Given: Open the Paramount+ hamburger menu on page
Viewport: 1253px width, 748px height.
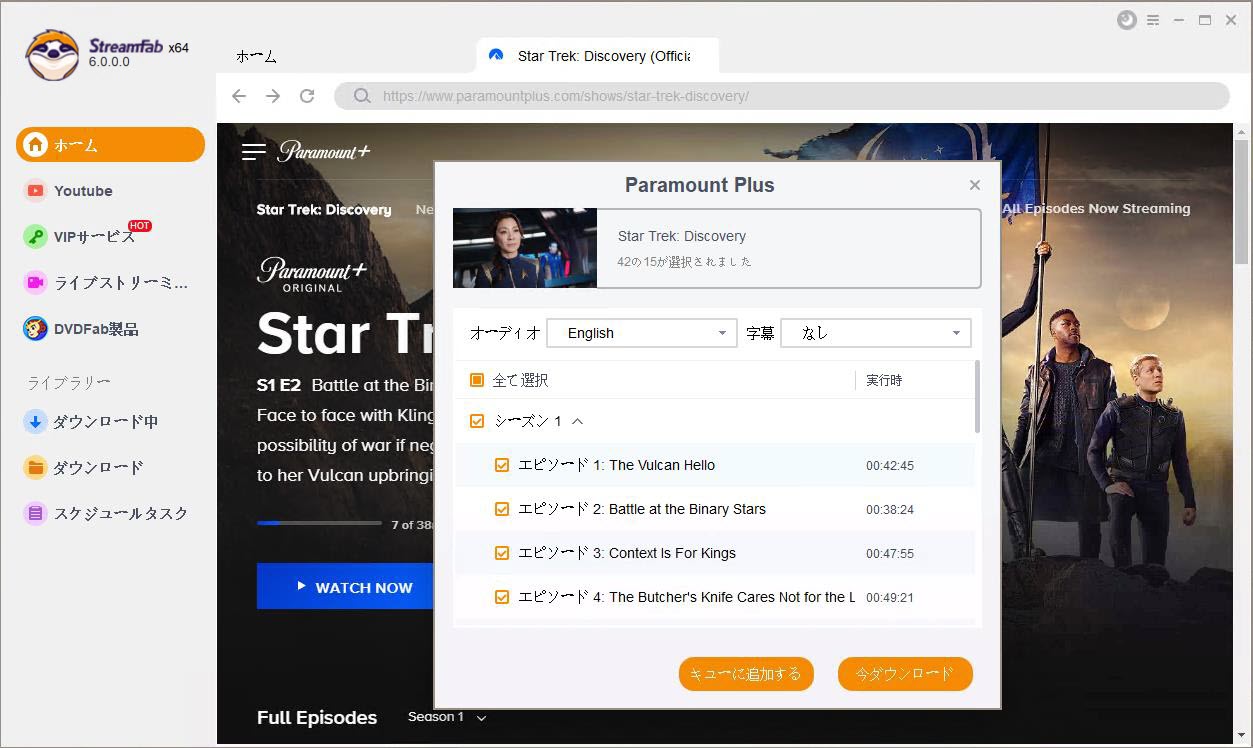Looking at the screenshot, I should pyautogui.click(x=254, y=151).
